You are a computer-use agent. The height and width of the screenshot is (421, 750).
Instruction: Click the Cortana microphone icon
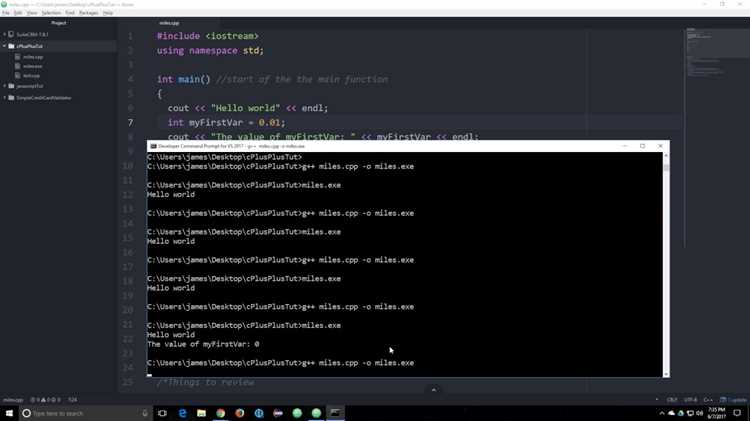click(x=145, y=413)
